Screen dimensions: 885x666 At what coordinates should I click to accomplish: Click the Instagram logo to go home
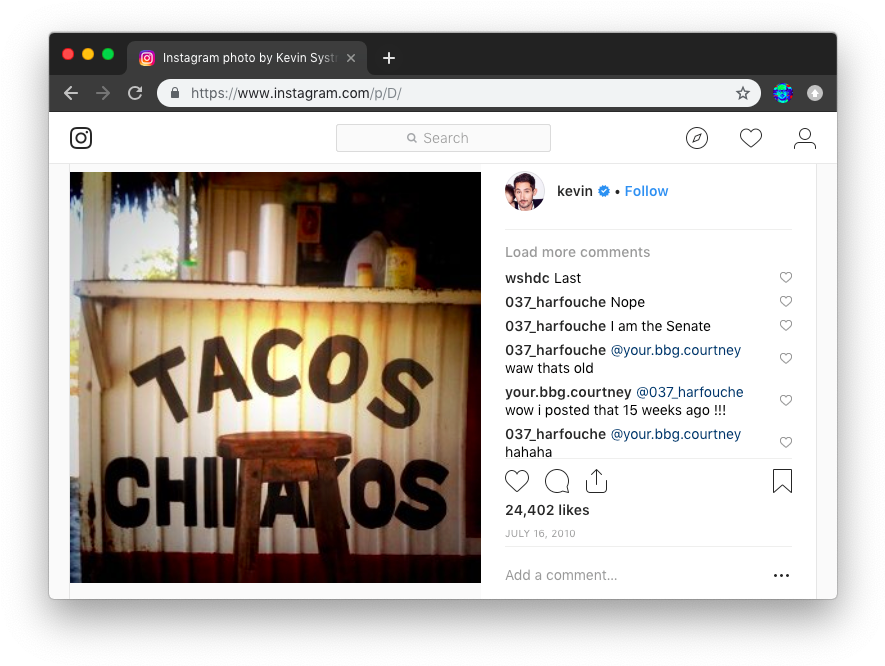pos(81,138)
